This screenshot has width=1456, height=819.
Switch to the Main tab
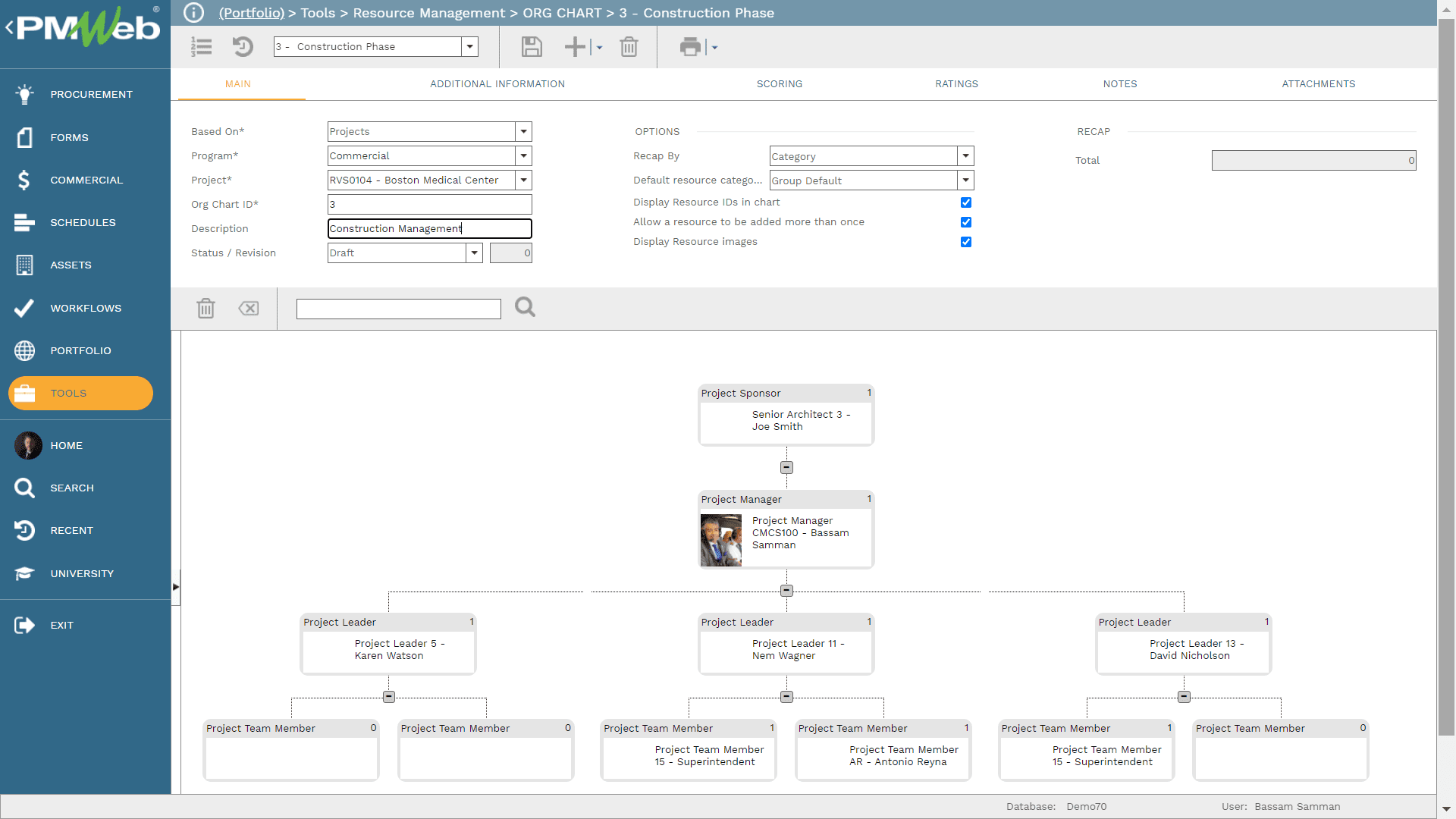[237, 84]
